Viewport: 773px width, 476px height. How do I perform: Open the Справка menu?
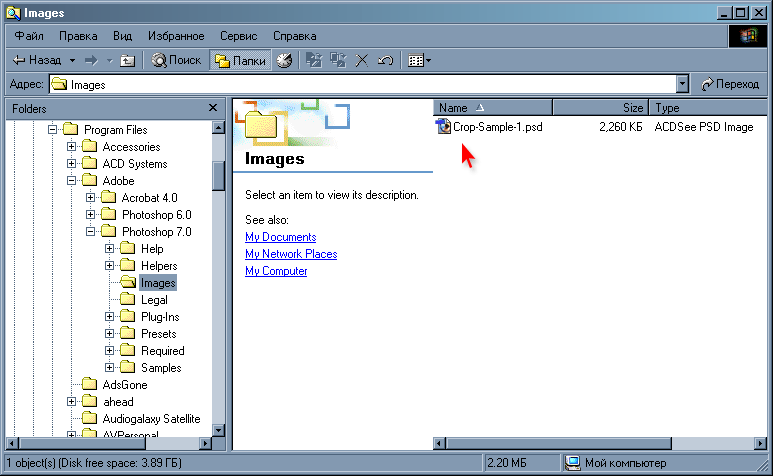coord(295,36)
